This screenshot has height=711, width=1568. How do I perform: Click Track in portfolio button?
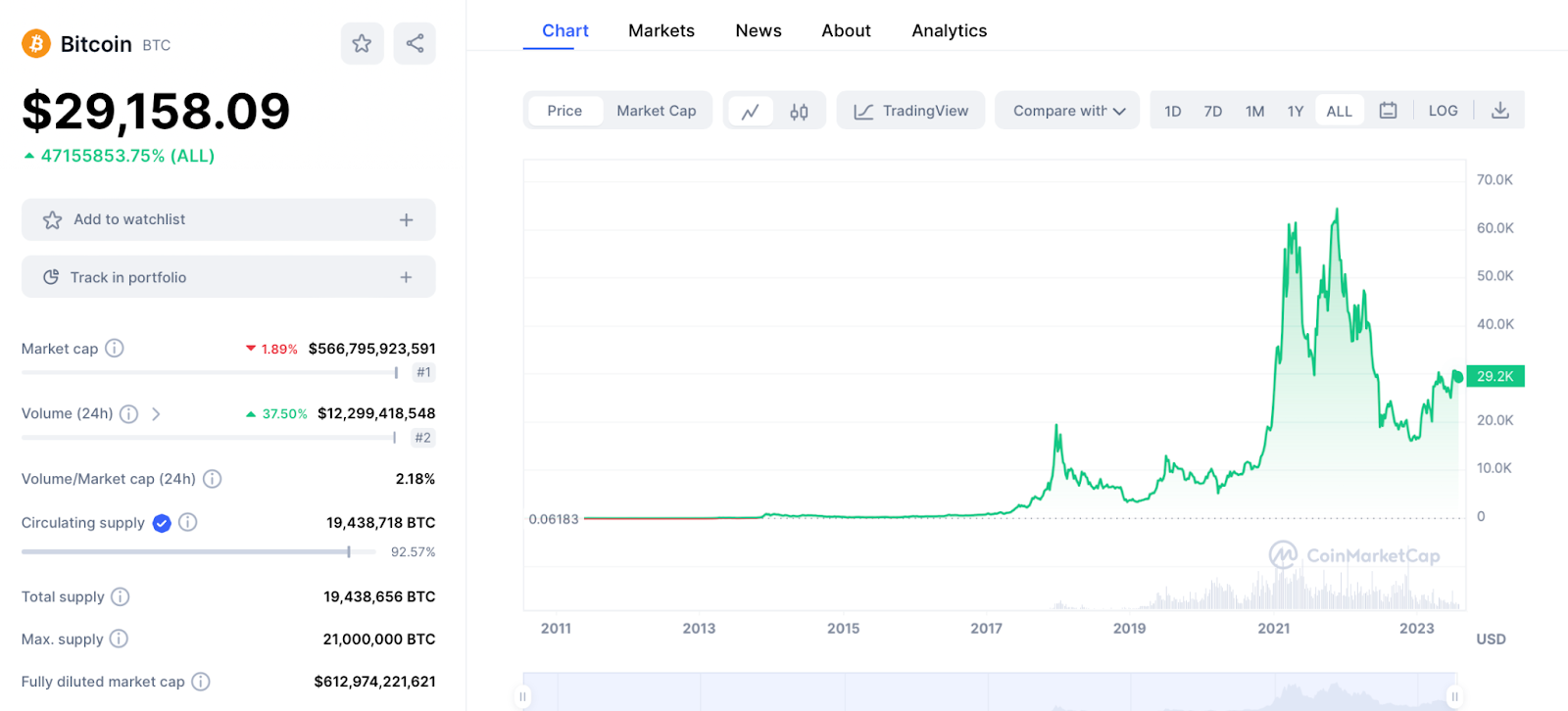(228, 277)
